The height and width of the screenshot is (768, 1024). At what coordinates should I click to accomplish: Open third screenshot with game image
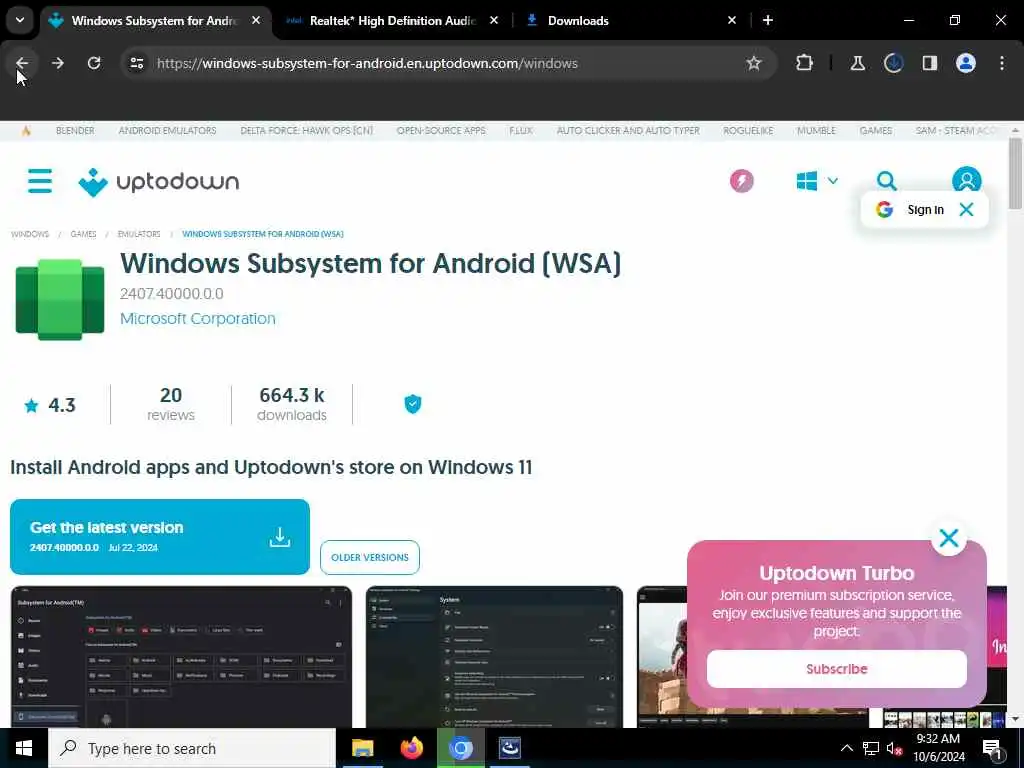(662, 657)
